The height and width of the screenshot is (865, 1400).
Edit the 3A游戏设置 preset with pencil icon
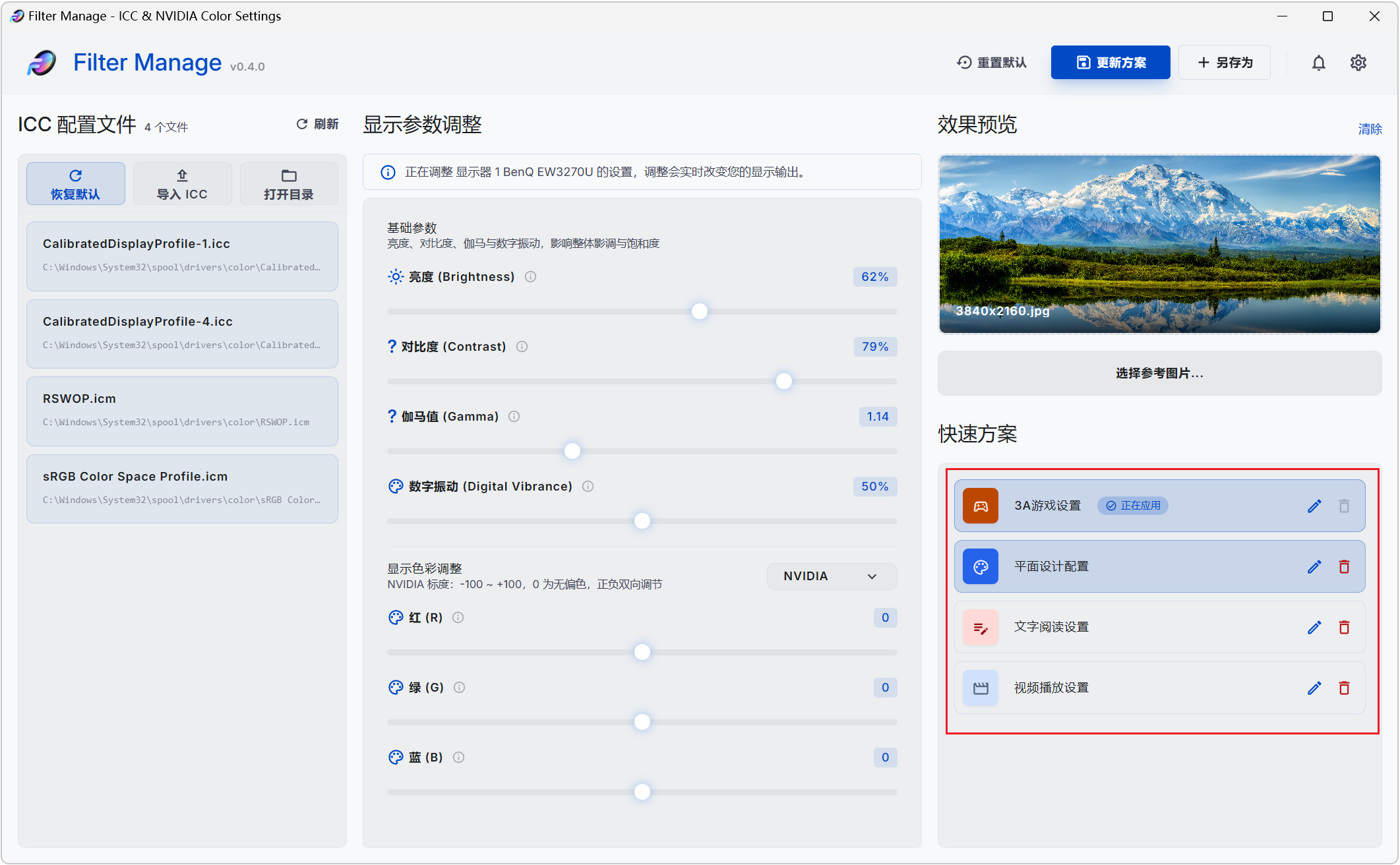(x=1314, y=506)
